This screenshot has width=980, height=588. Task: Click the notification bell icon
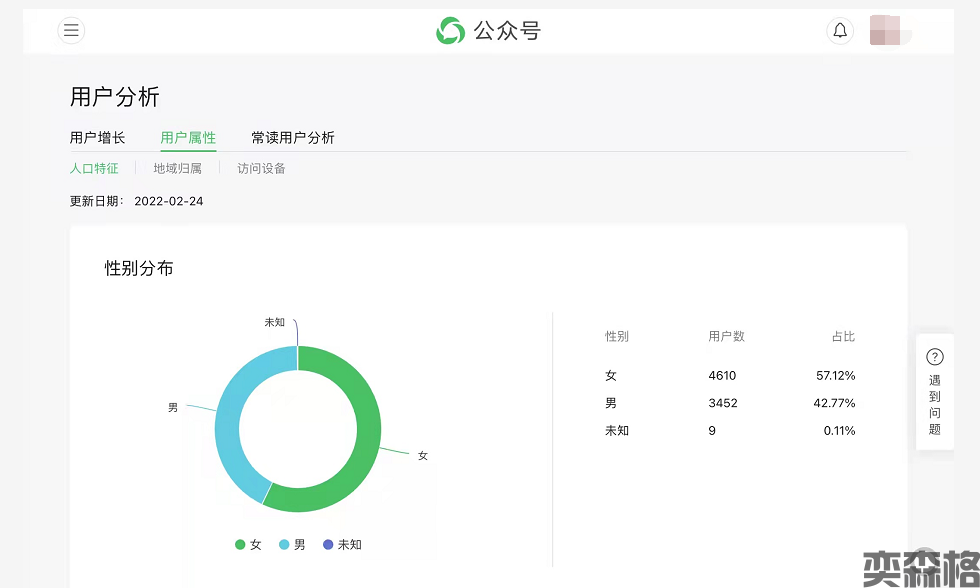click(840, 31)
